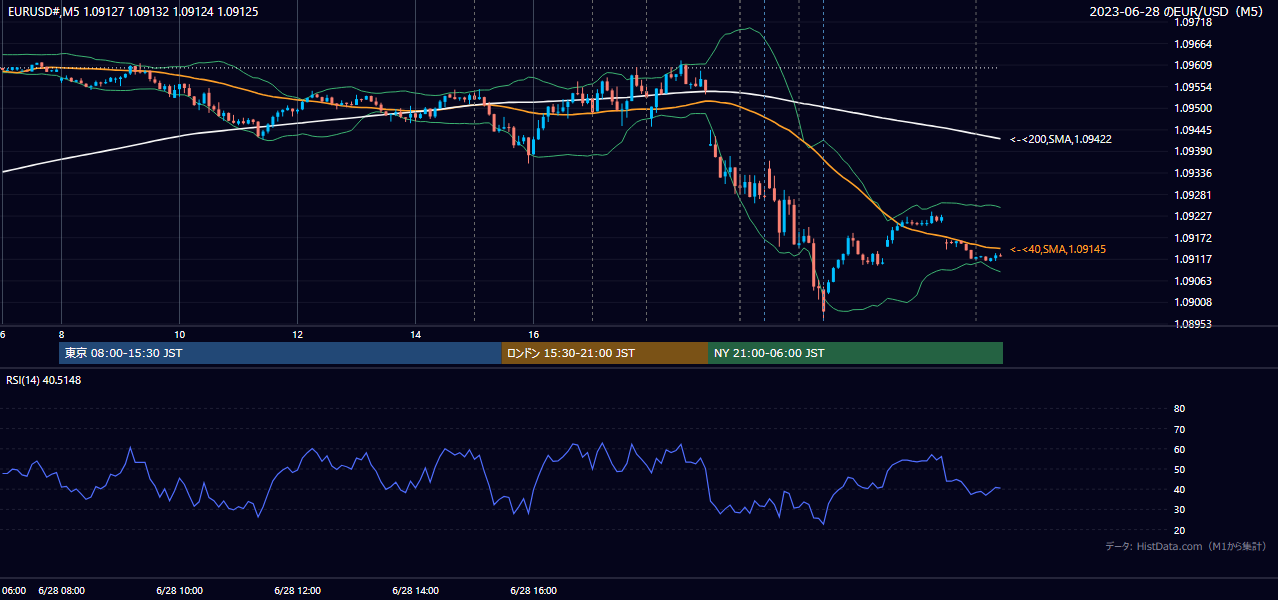The image size is (1278, 600).
Task: Click price axis value 1.09063
Action: (x=1193, y=281)
